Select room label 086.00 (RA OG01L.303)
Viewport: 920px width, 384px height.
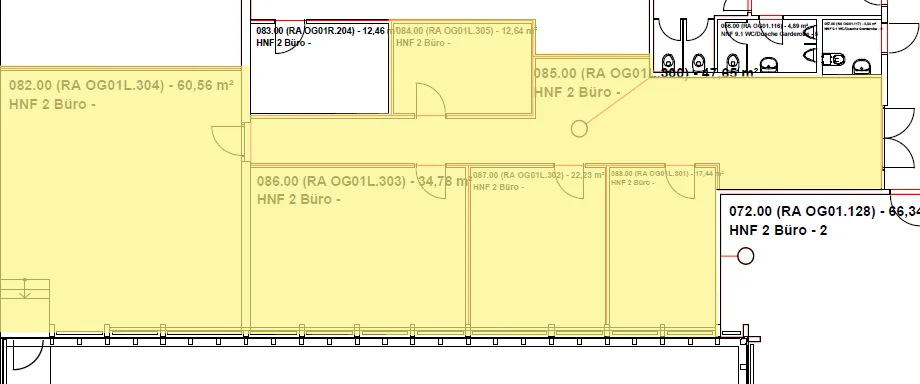point(364,181)
